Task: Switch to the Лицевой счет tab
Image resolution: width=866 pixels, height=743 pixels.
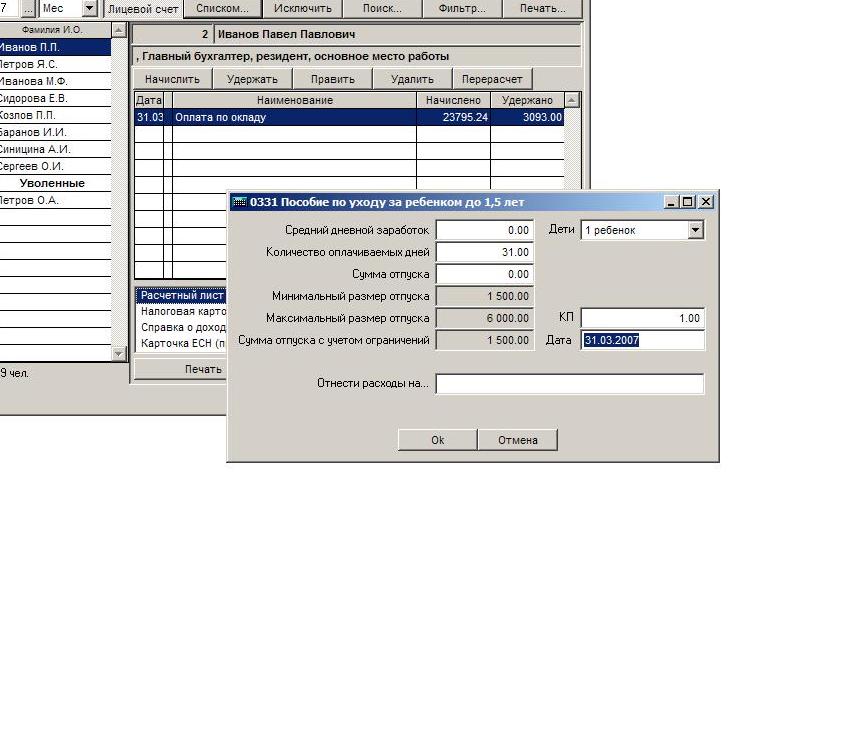Action: click(143, 8)
